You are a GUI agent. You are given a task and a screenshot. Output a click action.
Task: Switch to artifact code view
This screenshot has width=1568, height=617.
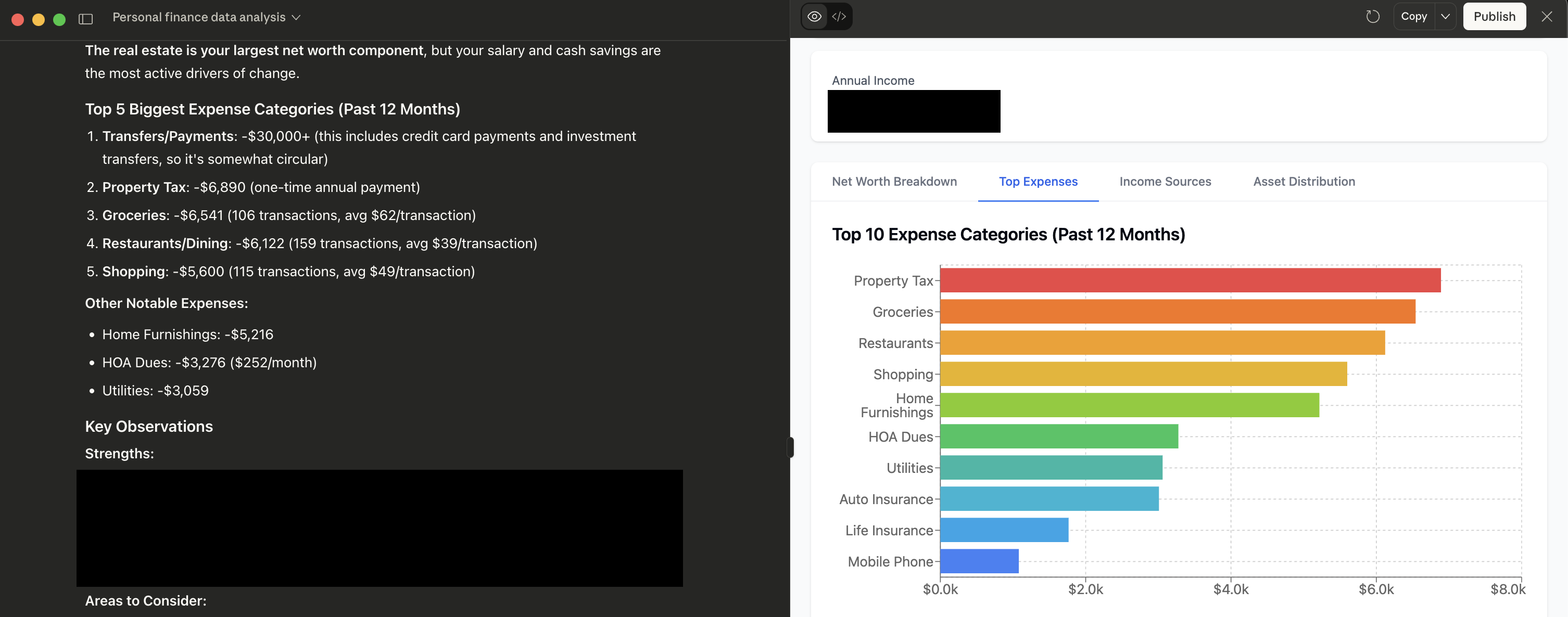tap(839, 17)
